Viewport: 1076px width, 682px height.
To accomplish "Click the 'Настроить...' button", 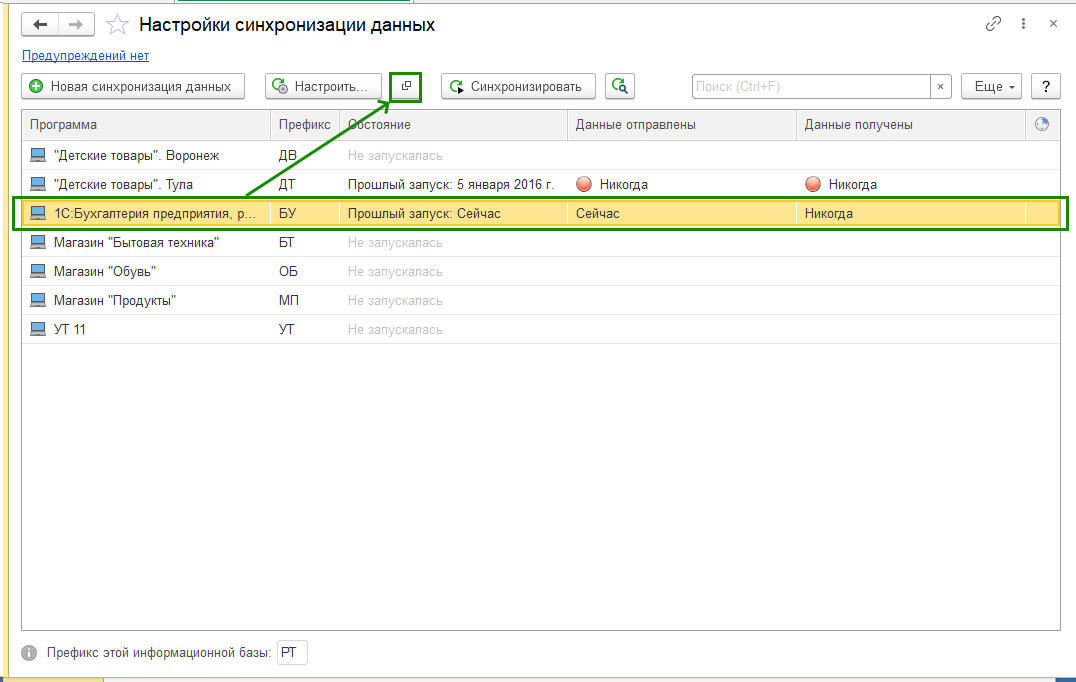I will click(x=323, y=86).
